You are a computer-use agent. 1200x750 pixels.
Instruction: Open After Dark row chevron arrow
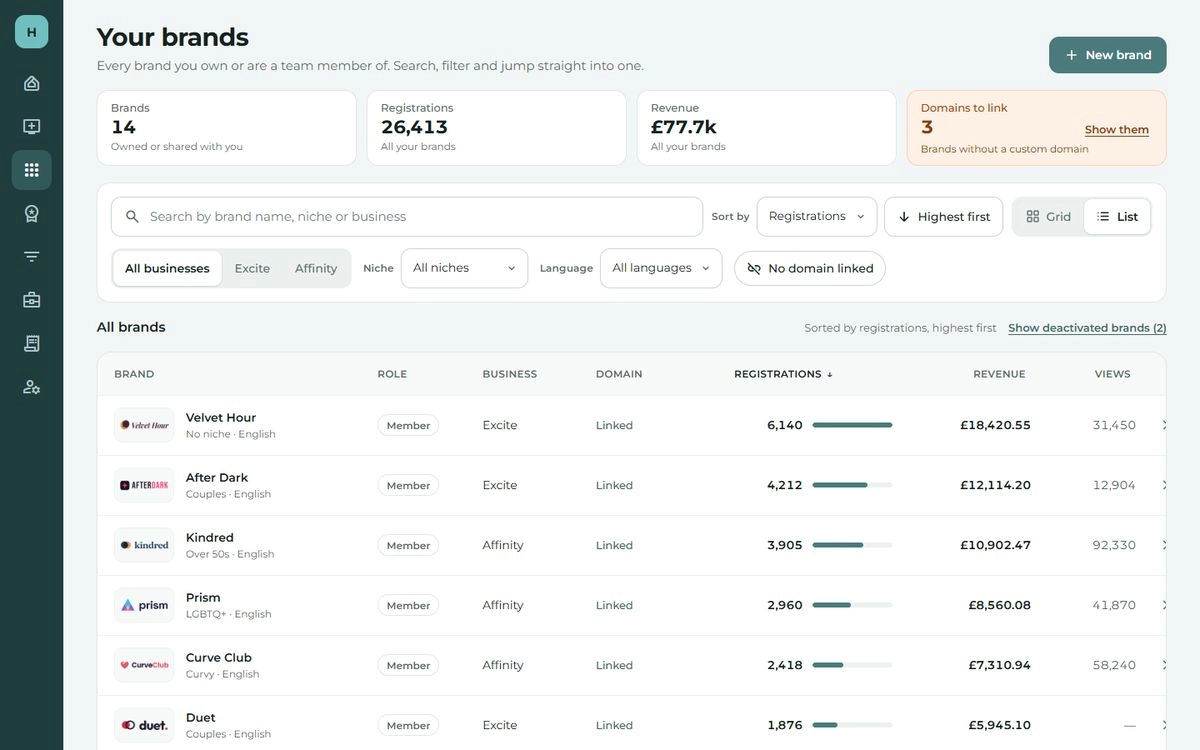pos(1164,485)
